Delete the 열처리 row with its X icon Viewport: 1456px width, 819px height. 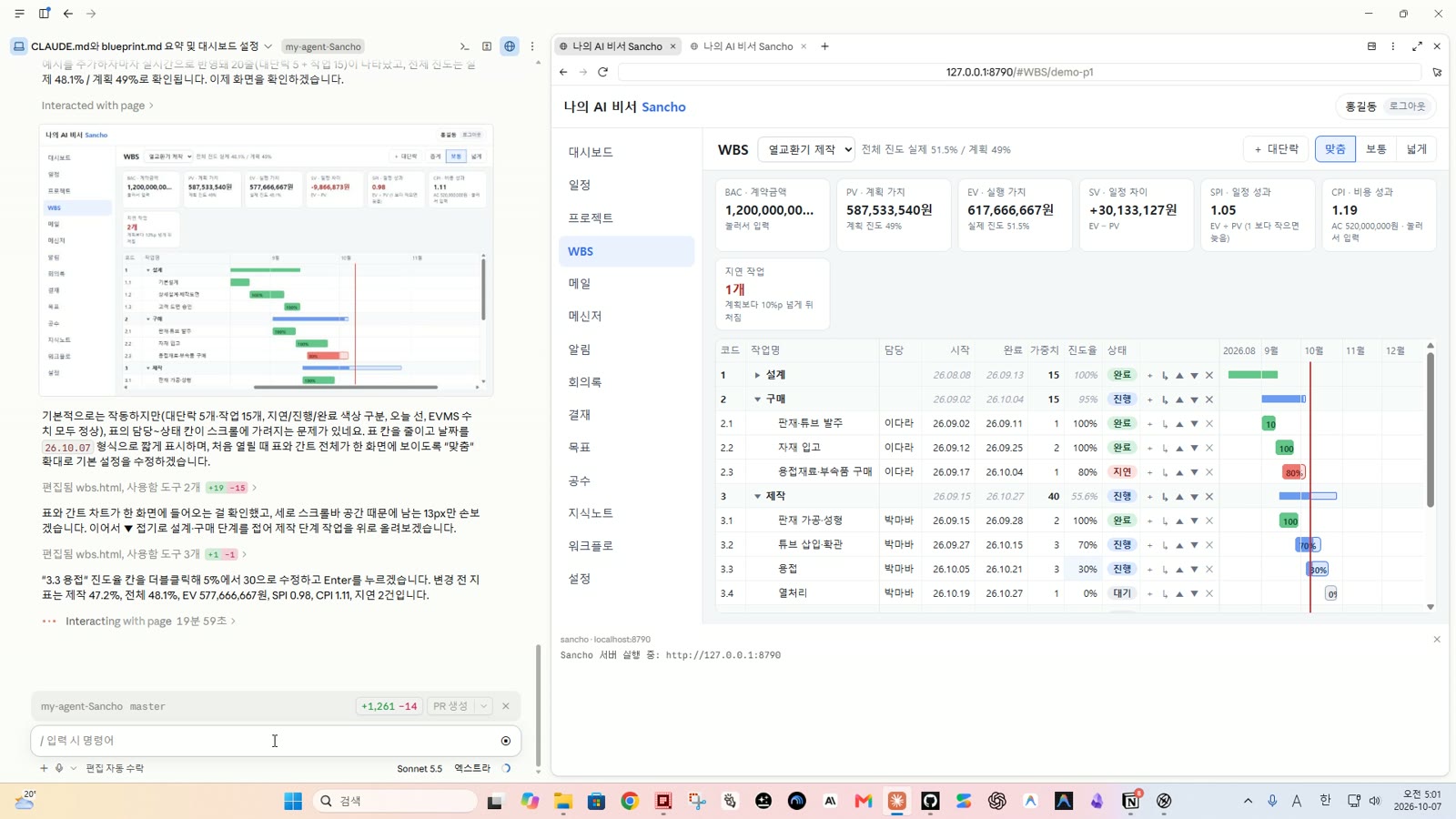pyautogui.click(x=1209, y=593)
